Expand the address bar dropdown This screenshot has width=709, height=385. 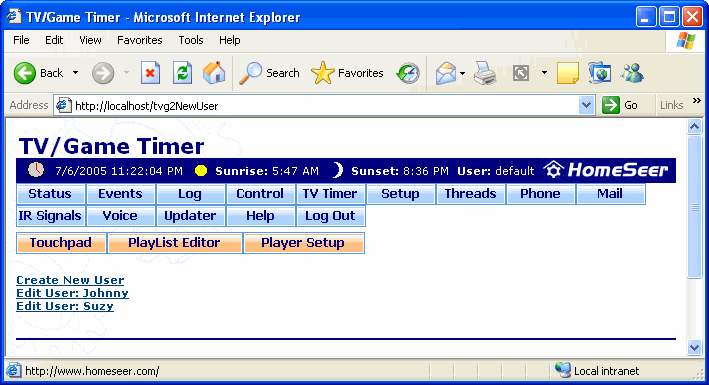click(586, 105)
